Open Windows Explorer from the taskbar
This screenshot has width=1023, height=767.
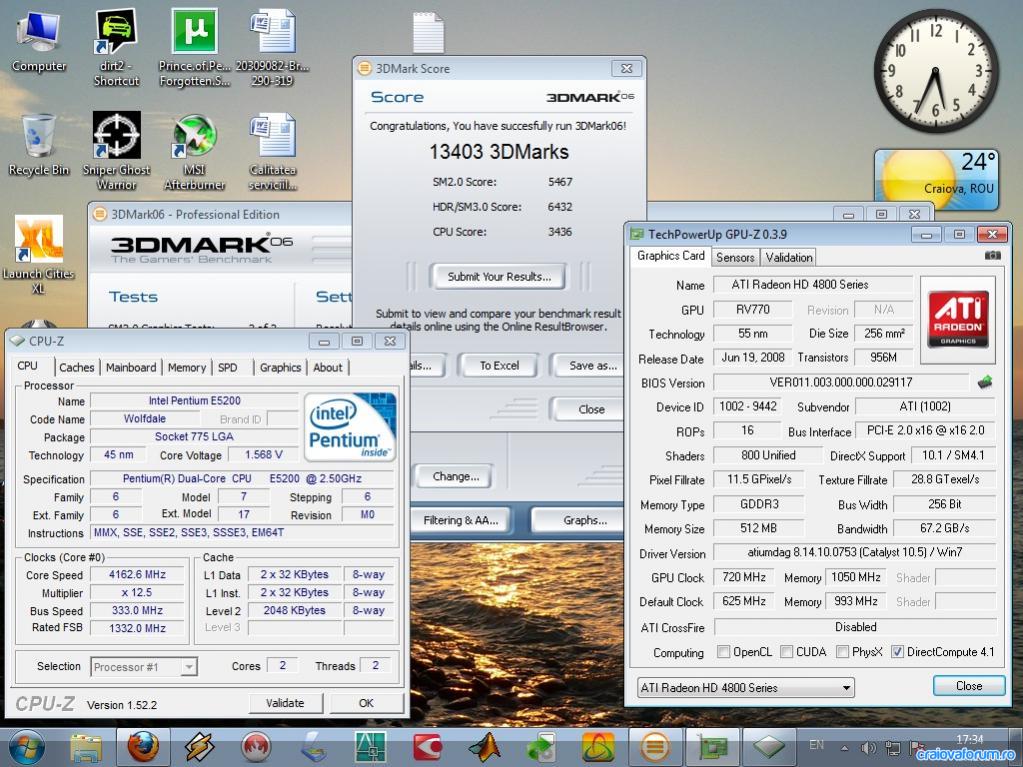86,747
